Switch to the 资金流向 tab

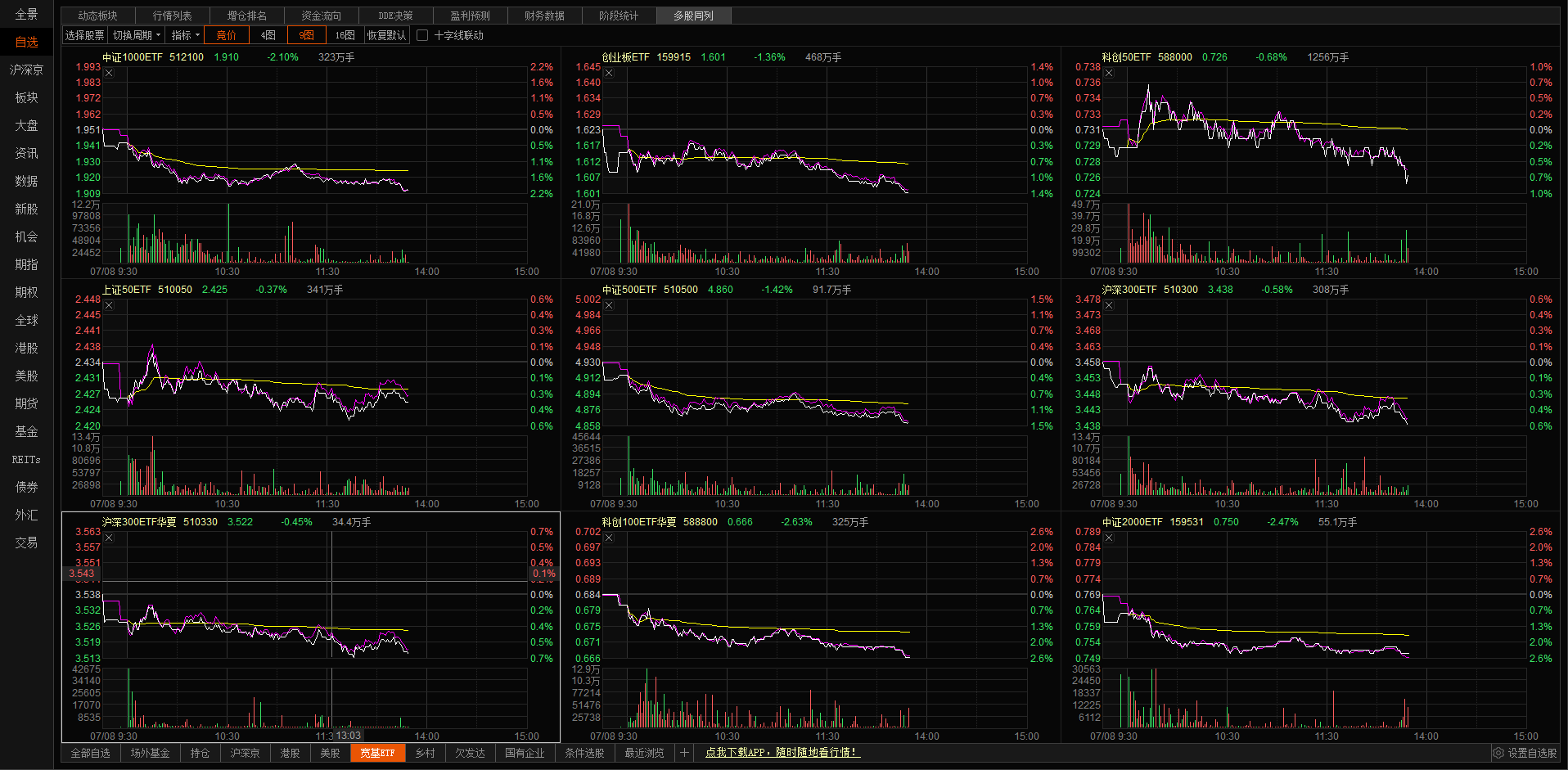coord(321,16)
